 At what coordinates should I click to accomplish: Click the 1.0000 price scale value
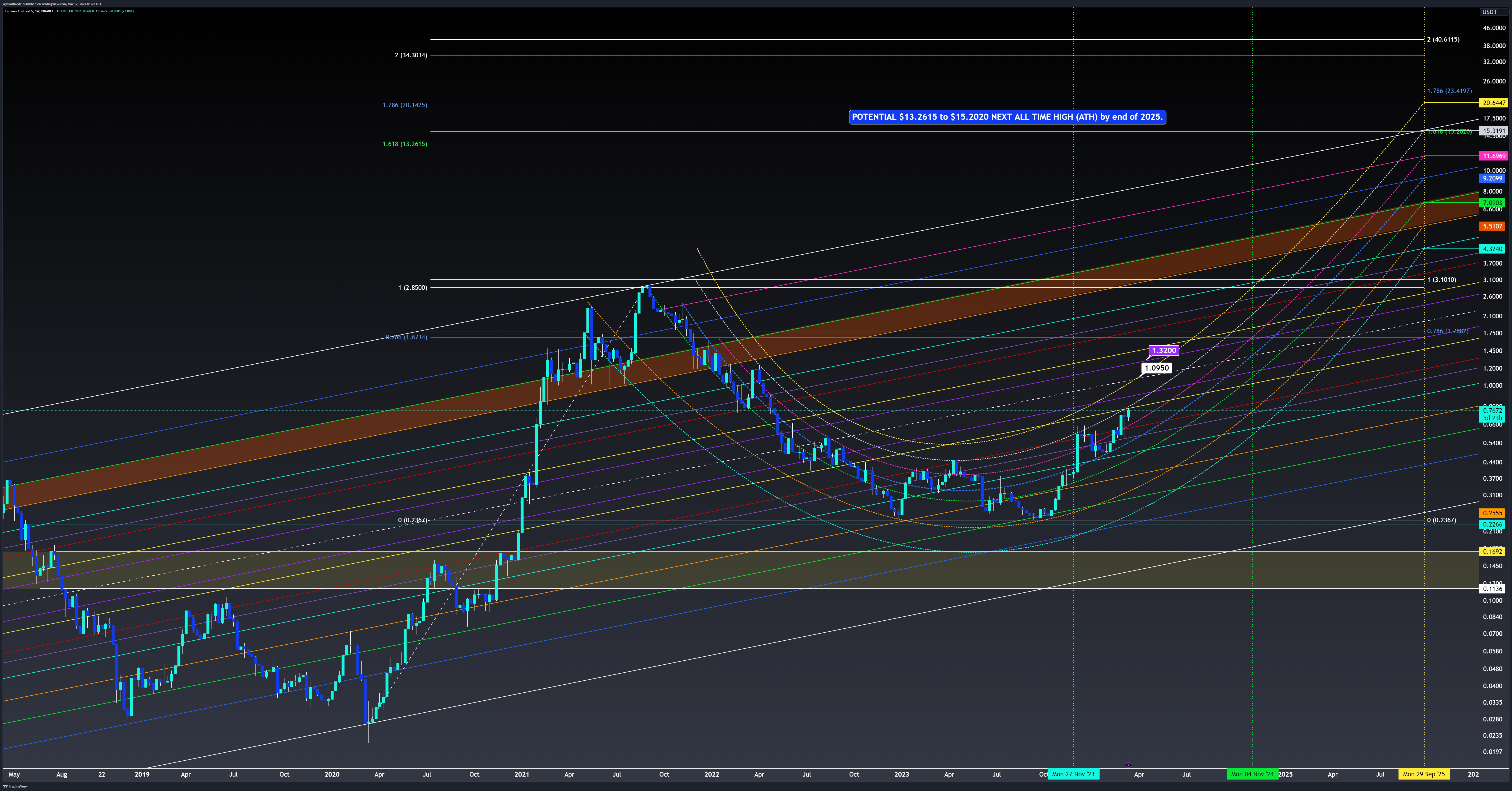[1493, 386]
